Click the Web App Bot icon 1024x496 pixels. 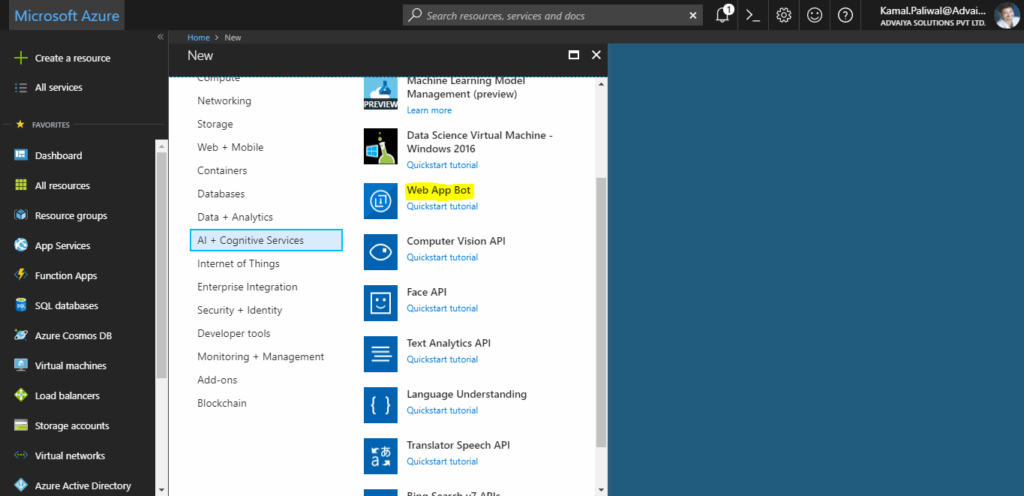381,201
